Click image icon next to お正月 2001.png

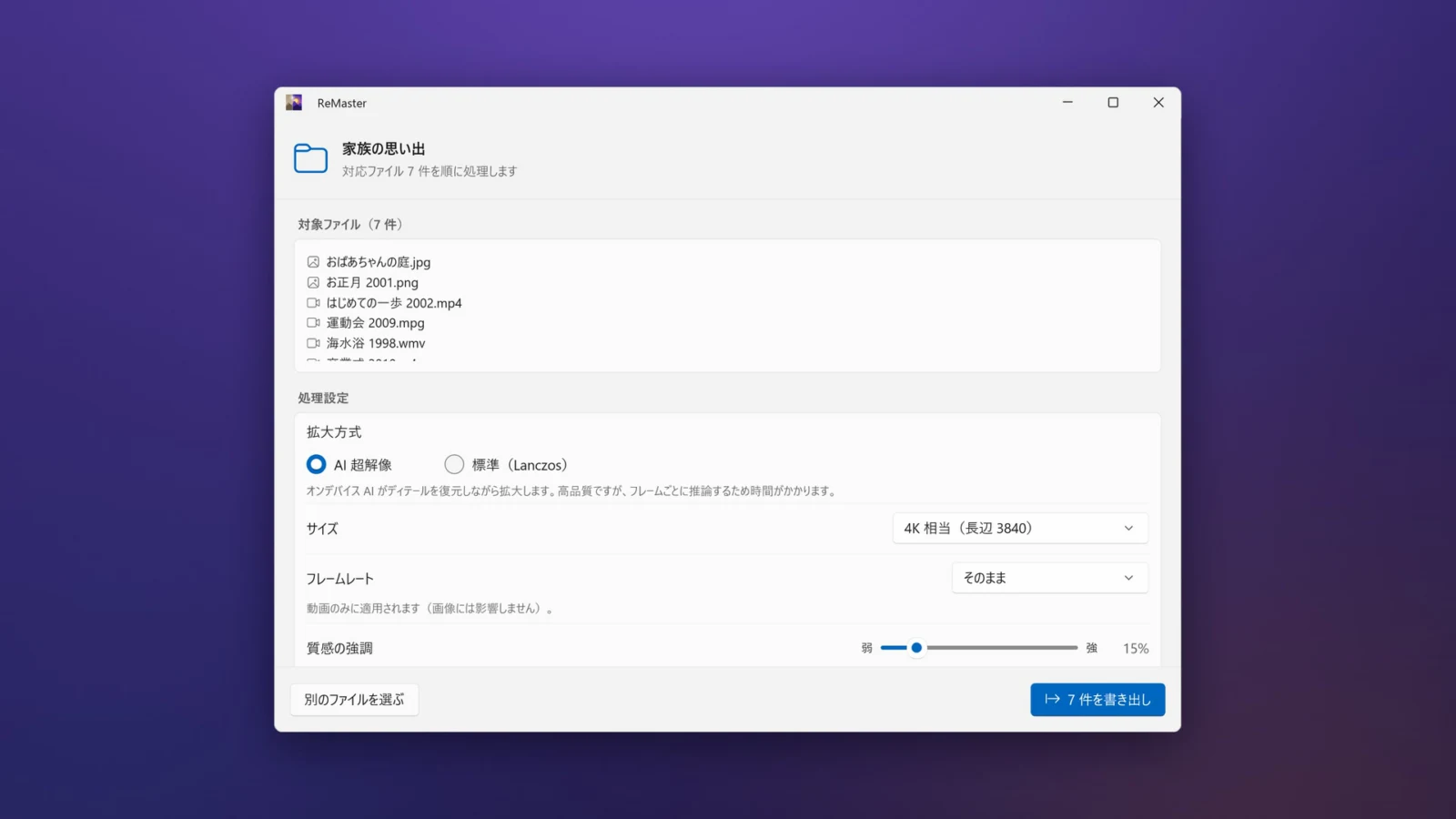pos(313,283)
